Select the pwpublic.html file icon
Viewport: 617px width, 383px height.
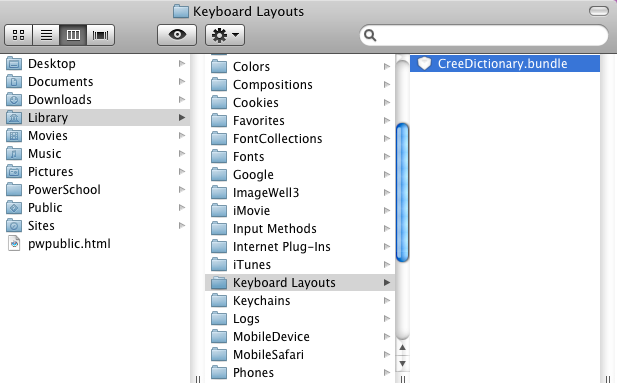(14, 244)
